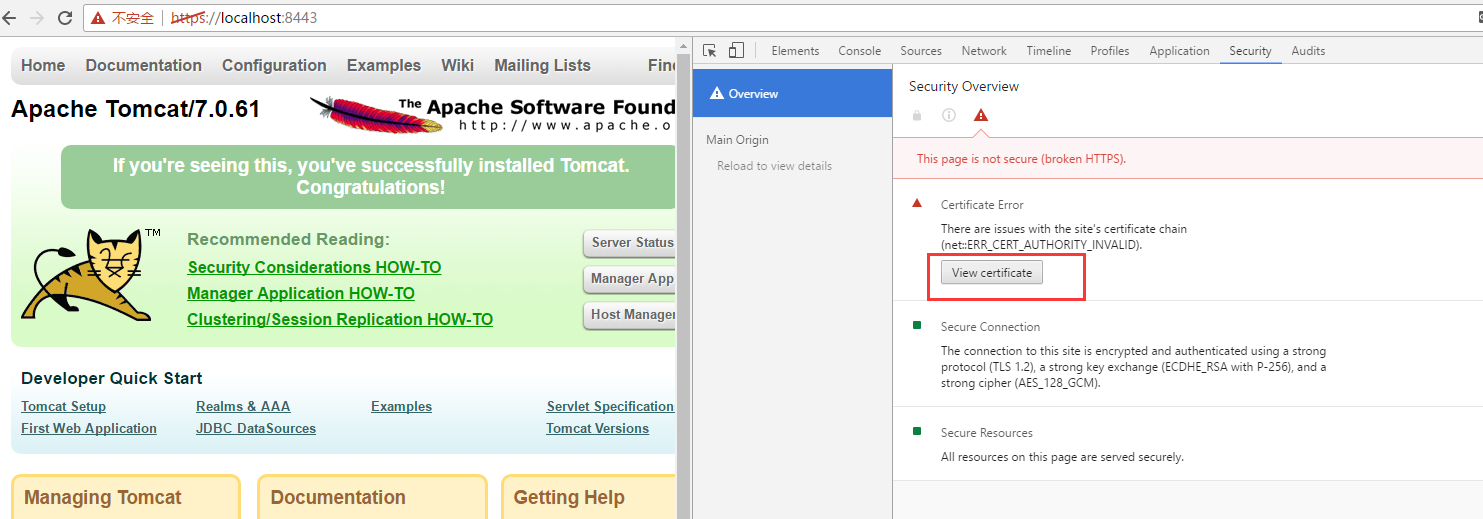Click the address bar URL localhost:8443
This screenshot has height=519, width=1483.
(x=244, y=18)
